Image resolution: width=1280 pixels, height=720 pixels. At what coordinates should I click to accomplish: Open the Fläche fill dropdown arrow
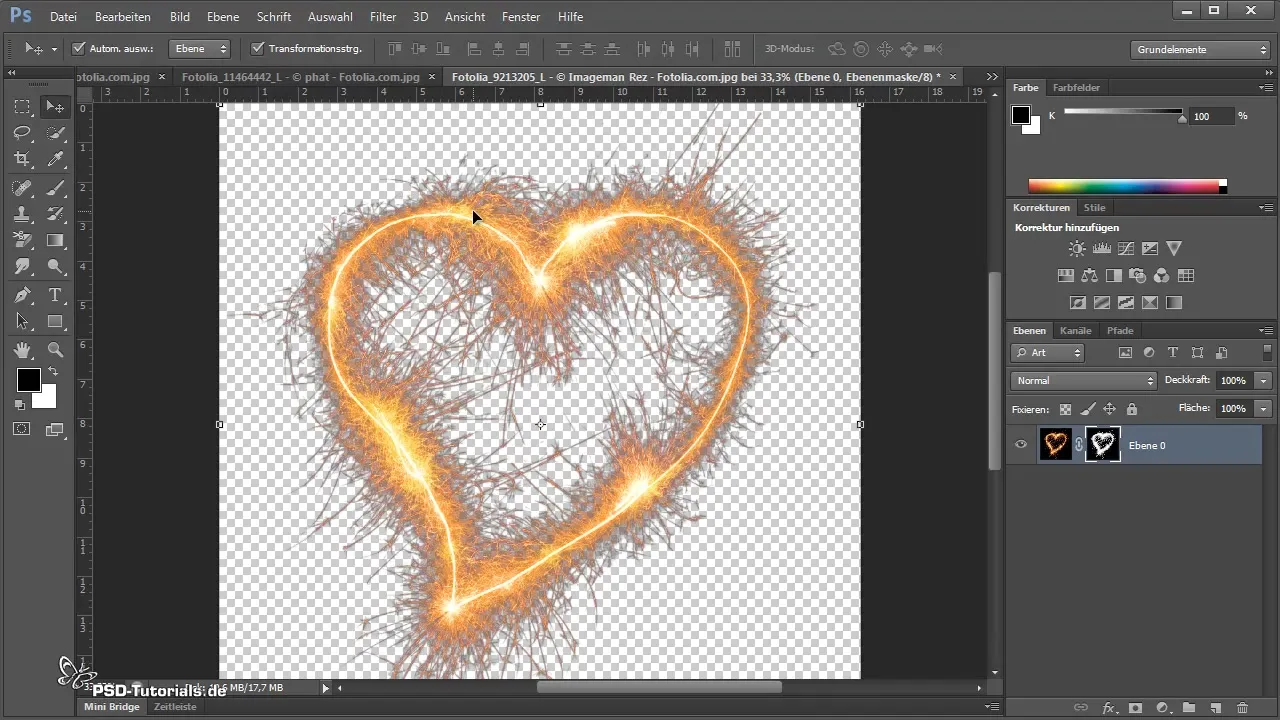(x=1264, y=408)
